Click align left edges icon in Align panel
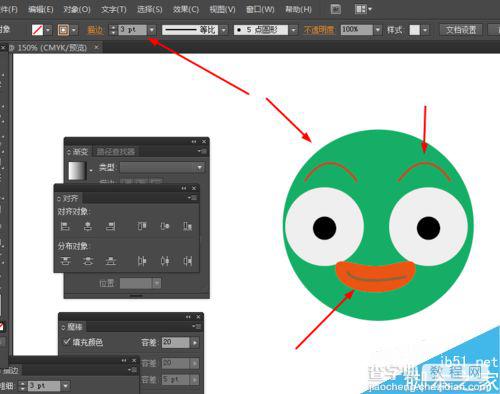Image resolution: width=500 pixels, height=394 pixels. (x=65, y=226)
